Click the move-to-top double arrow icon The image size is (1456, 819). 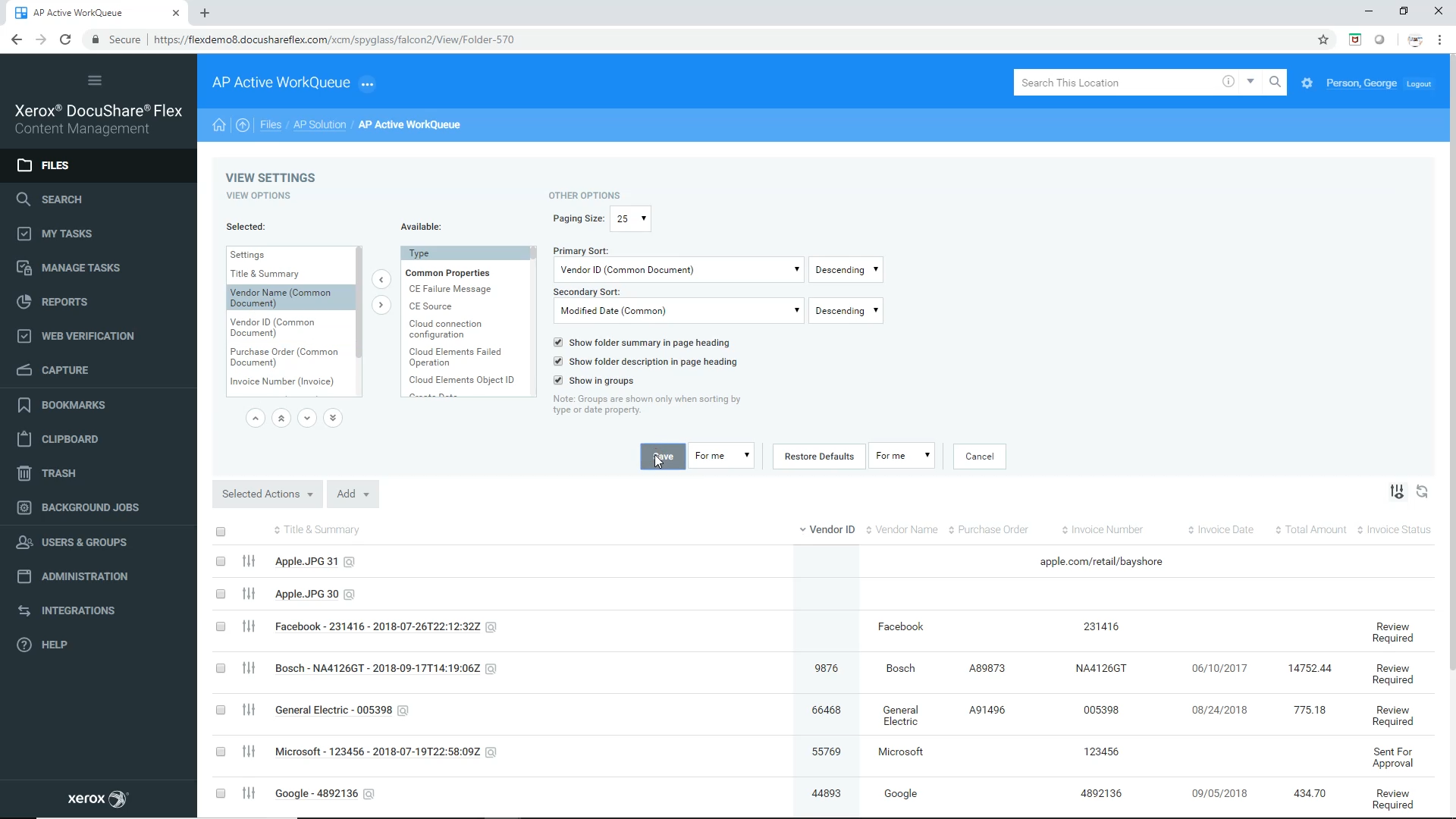[281, 418]
